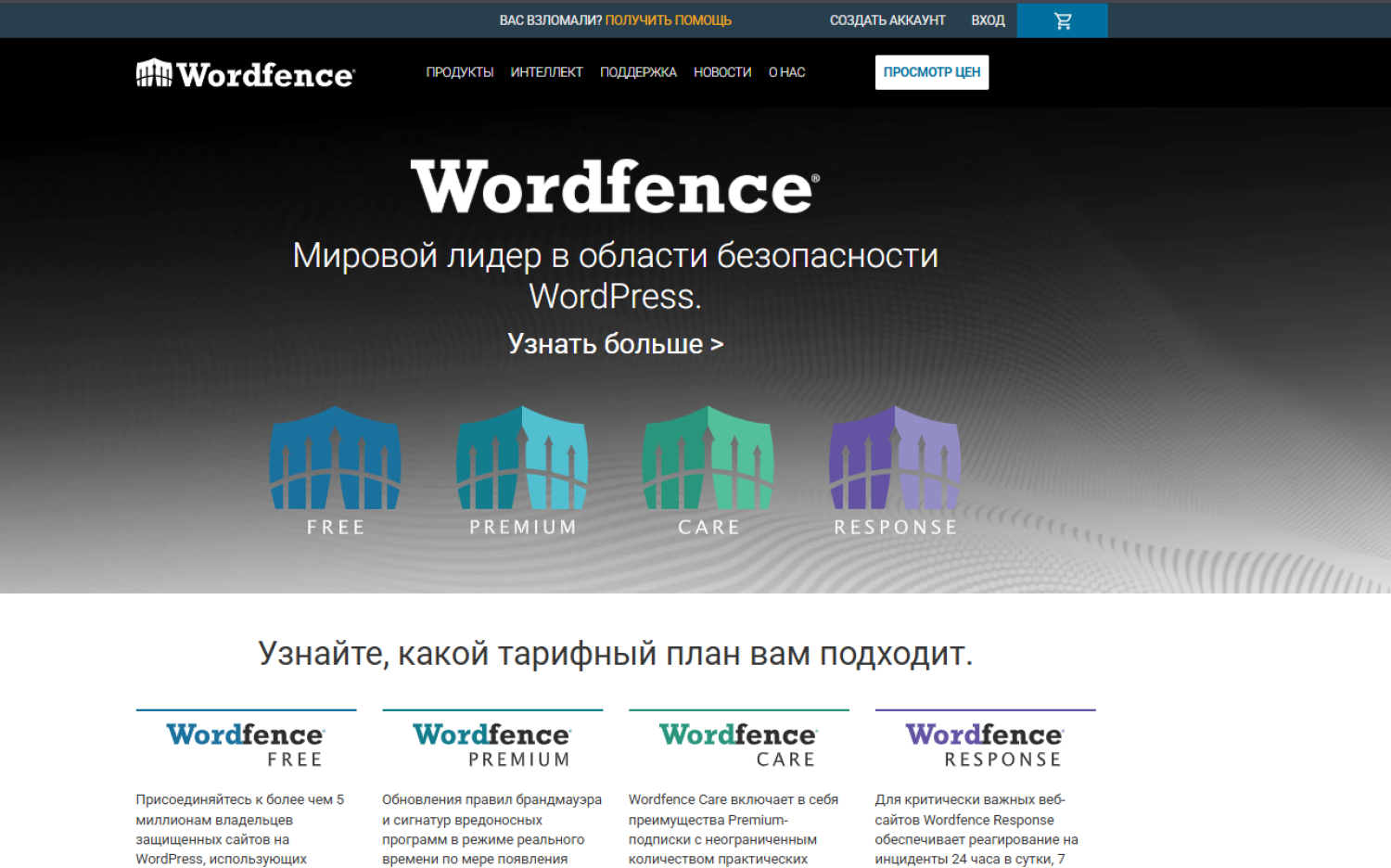Click the Вход login link
1391x868 pixels.
point(988,20)
